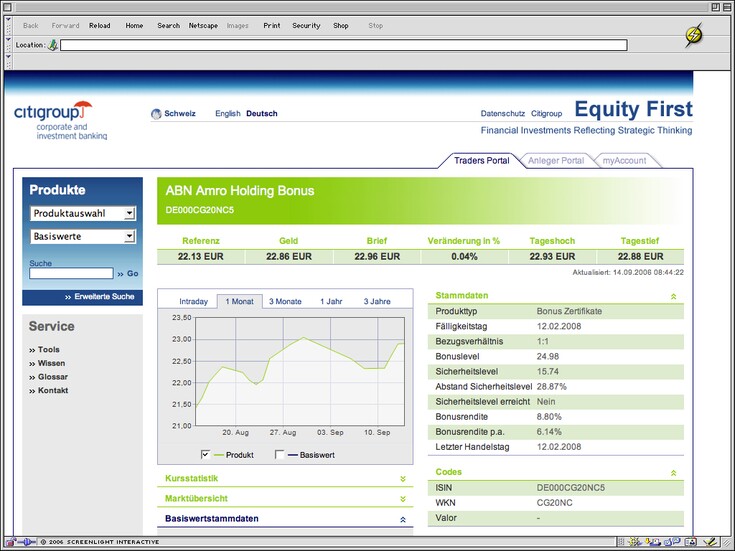Image resolution: width=735 pixels, height=551 pixels.
Task: Switch to the Intraday chart tab
Action: point(193,302)
